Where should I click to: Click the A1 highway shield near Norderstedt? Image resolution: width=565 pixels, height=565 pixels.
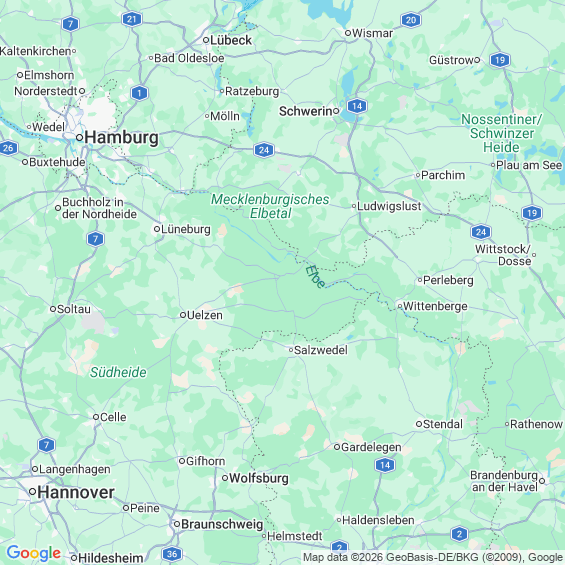[x=139, y=93]
